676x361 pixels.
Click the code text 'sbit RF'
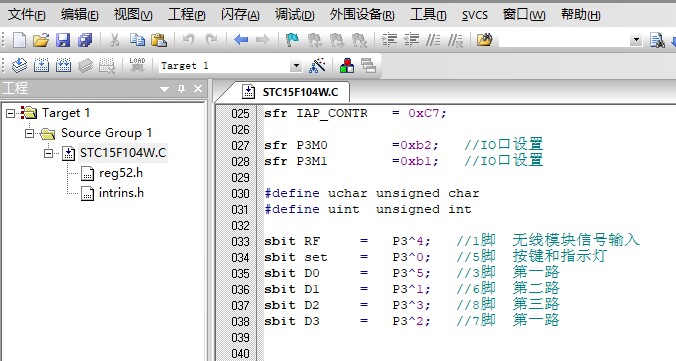292,241
